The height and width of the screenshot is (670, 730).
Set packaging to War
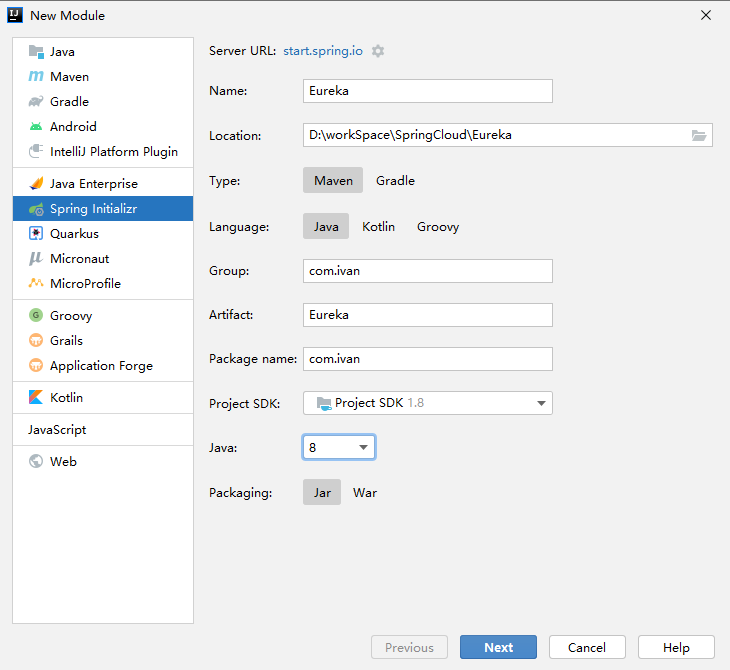click(x=365, y=492)
